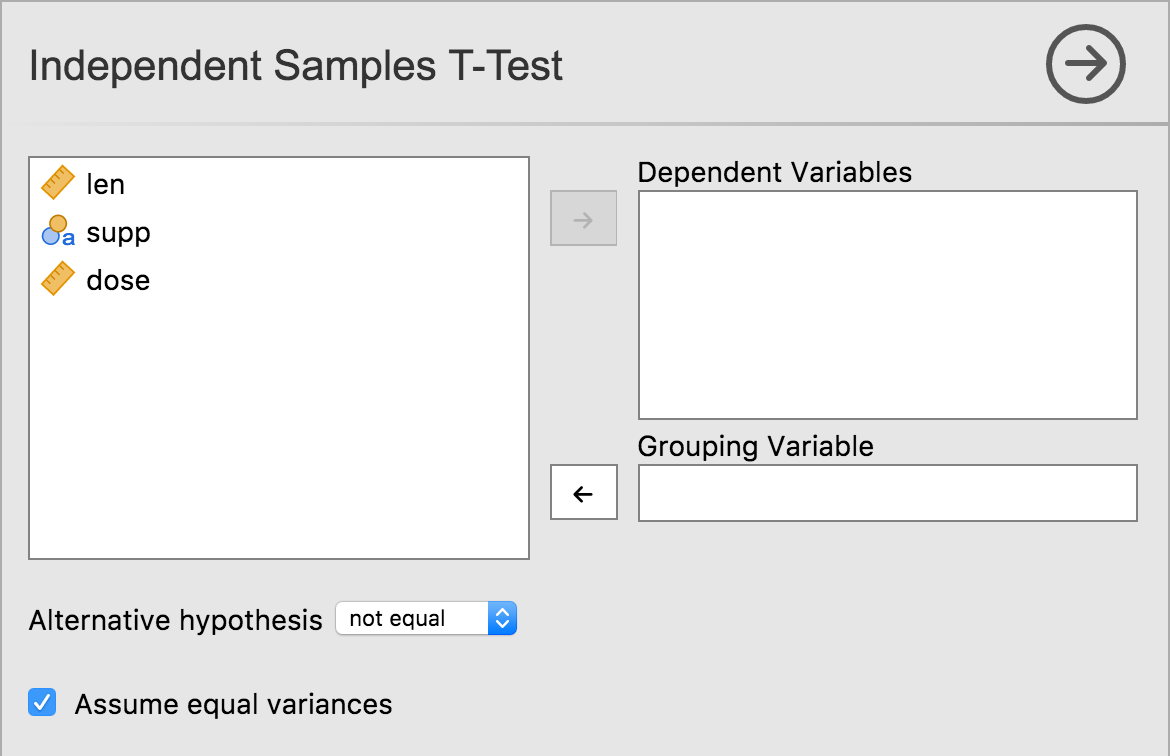Click the Independent Samples T-Test title
Screen dimensions: 1170x756
296,66
